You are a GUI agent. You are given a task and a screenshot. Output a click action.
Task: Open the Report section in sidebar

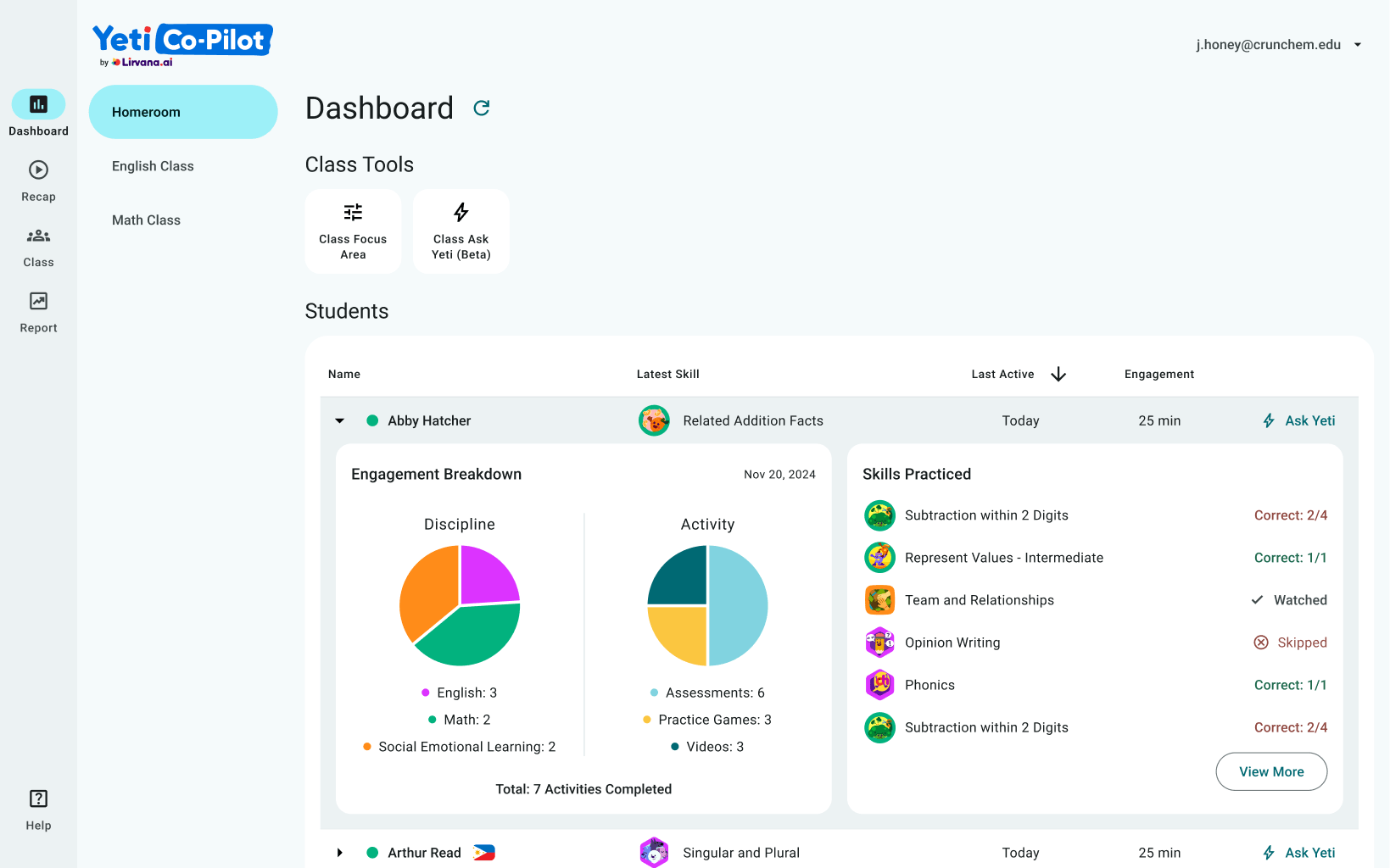pos(38,312)
